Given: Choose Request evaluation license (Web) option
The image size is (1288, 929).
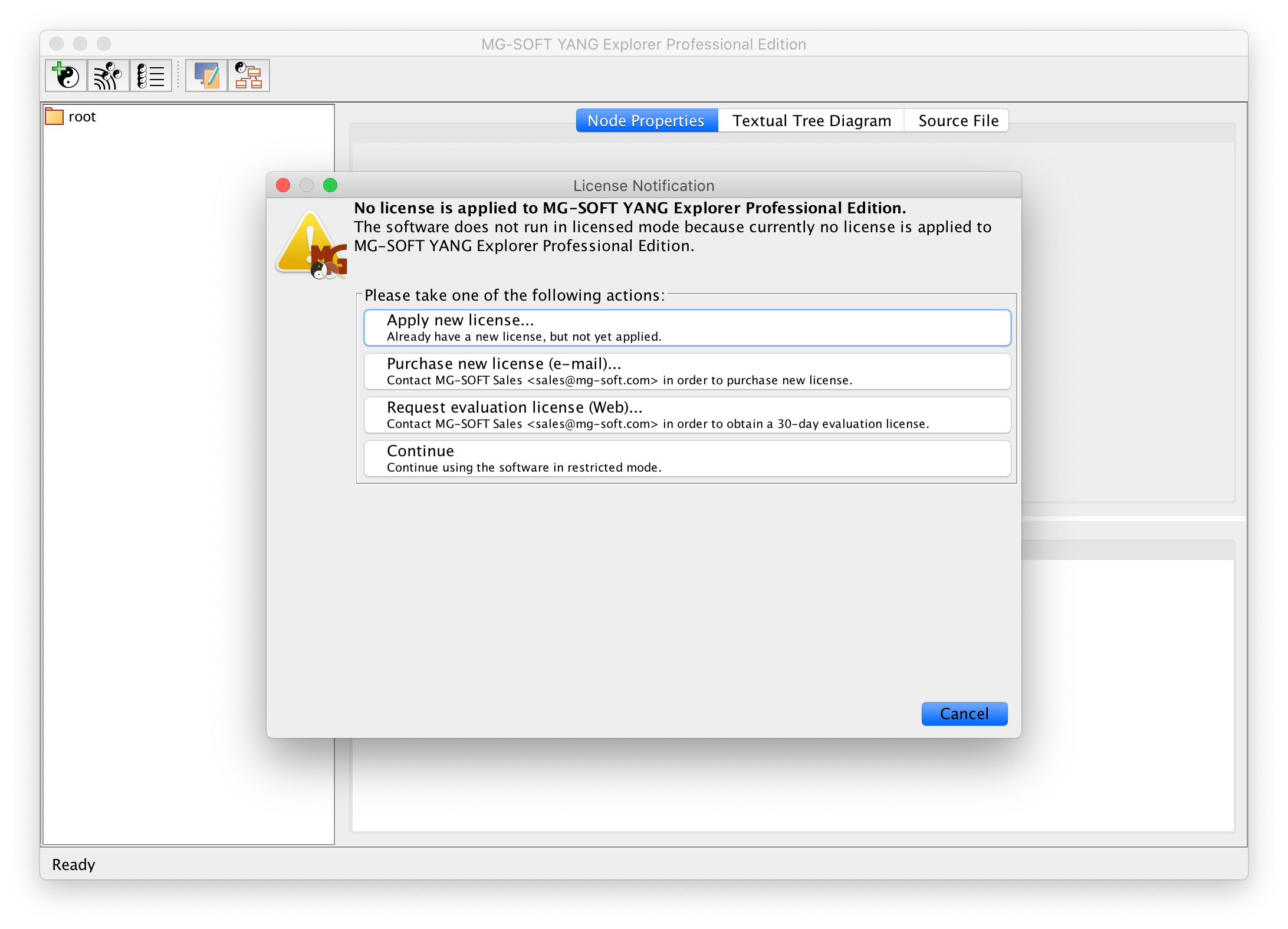Looking at the screenshot, I should (687, 415).
